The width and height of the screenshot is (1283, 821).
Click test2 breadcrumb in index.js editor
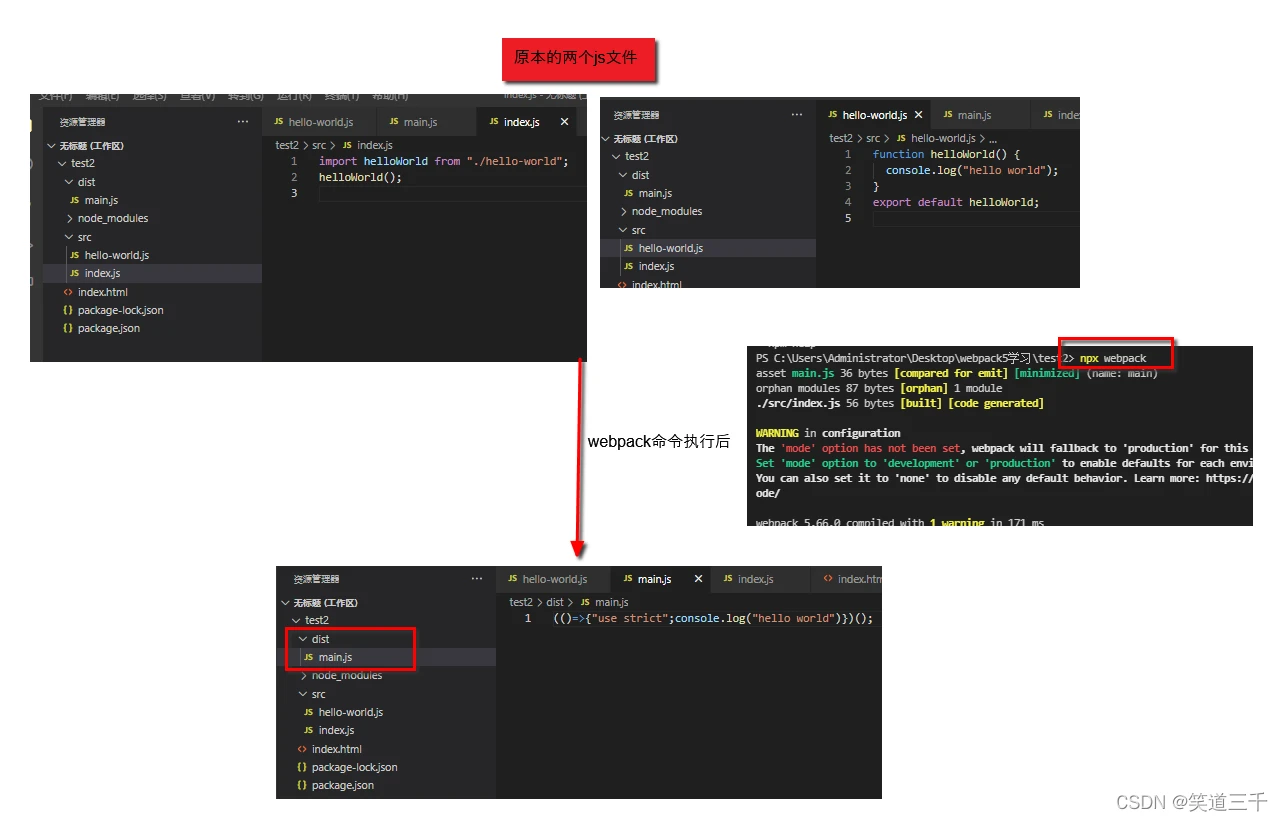tap(287, 145)
